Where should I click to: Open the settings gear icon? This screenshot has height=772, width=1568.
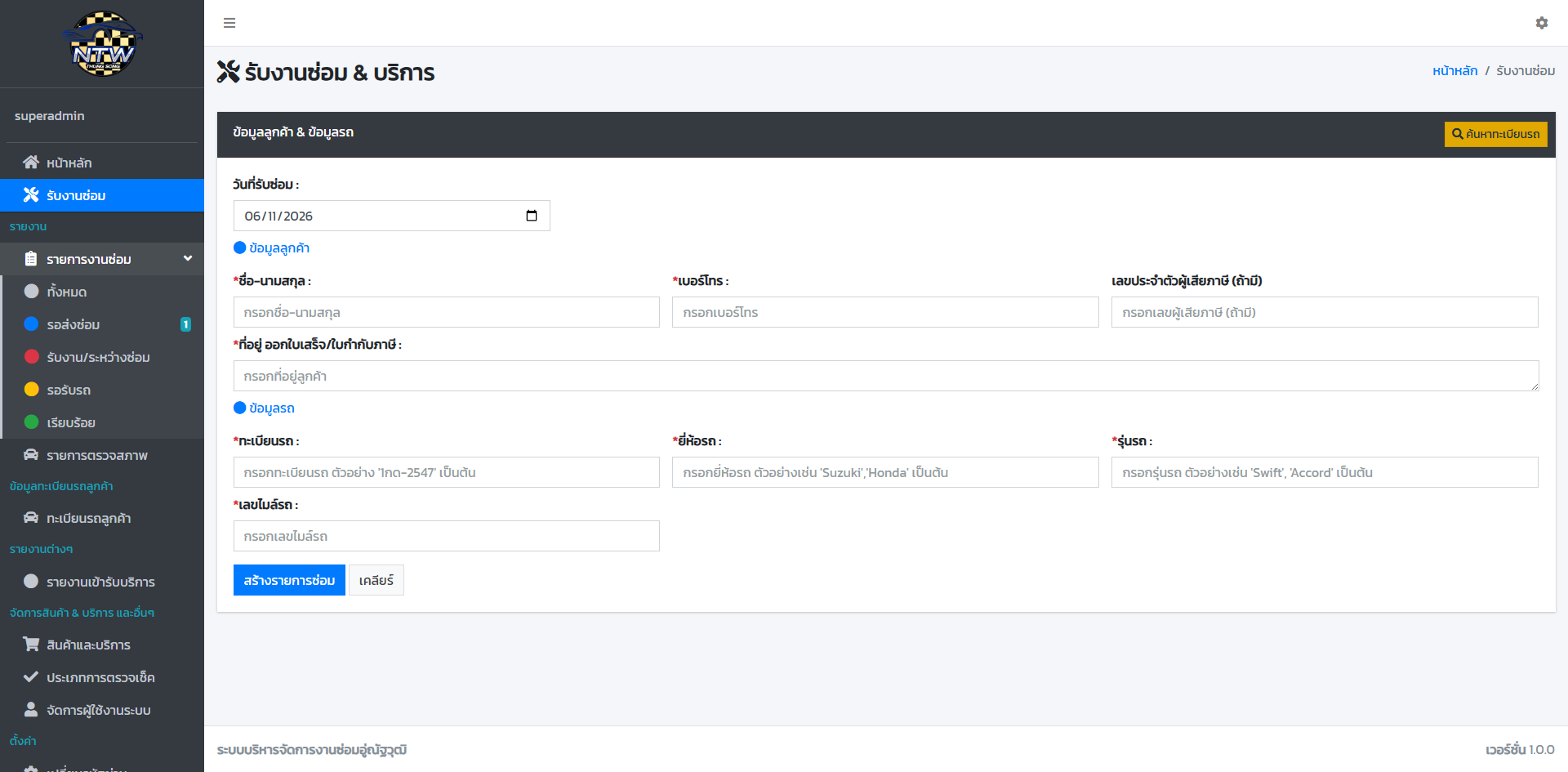point(1542,23)
